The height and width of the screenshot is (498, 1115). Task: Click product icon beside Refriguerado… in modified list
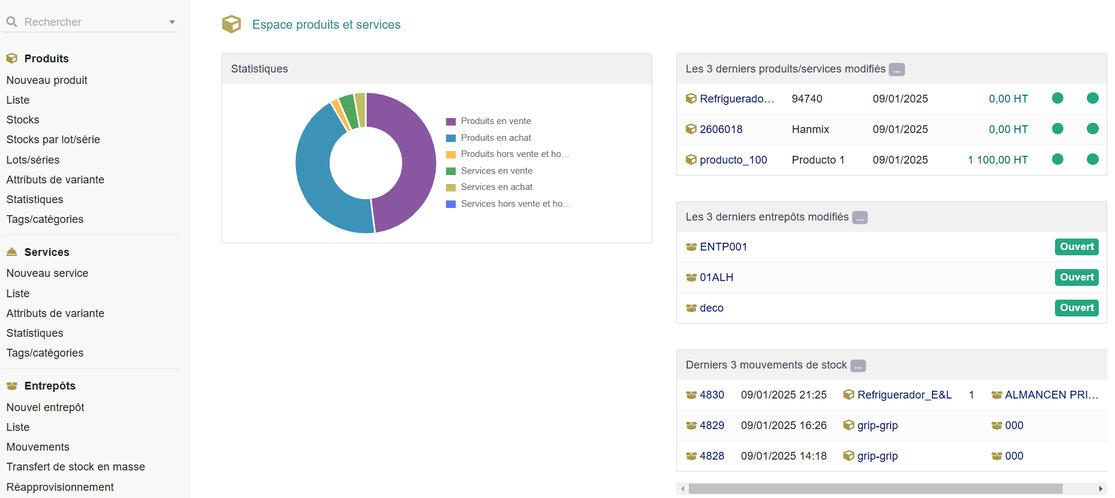pos(690,99)
